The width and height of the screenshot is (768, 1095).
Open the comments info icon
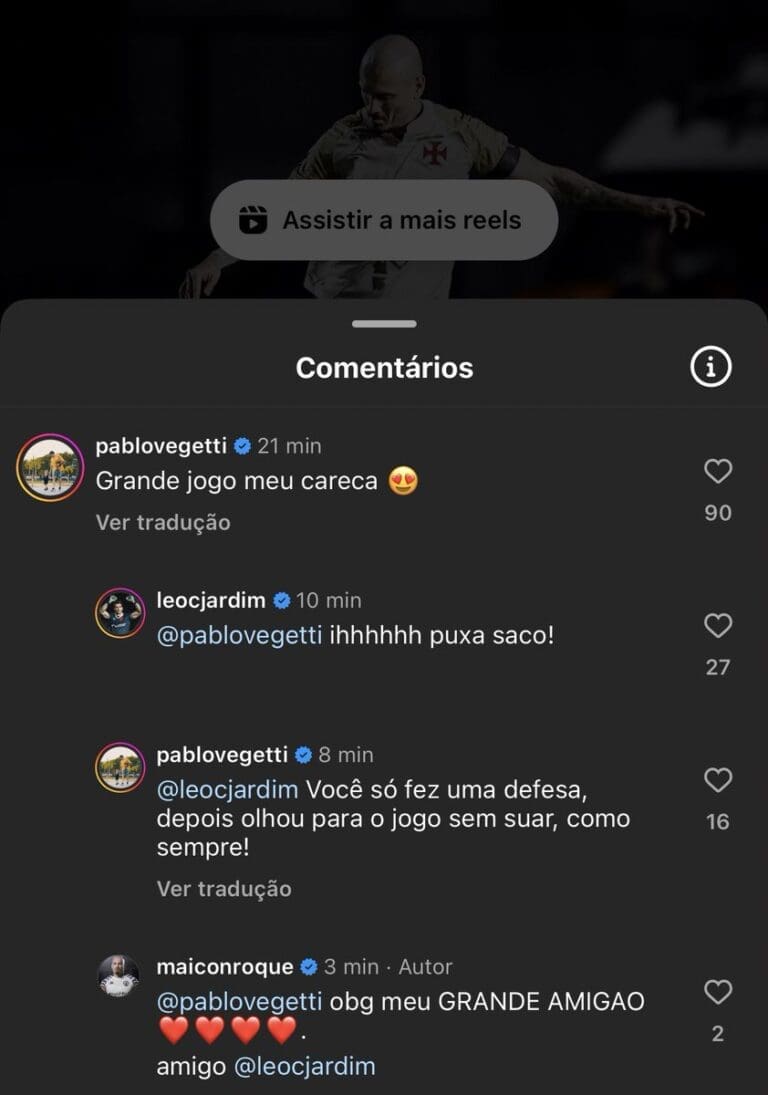click(x=711, y=368)
